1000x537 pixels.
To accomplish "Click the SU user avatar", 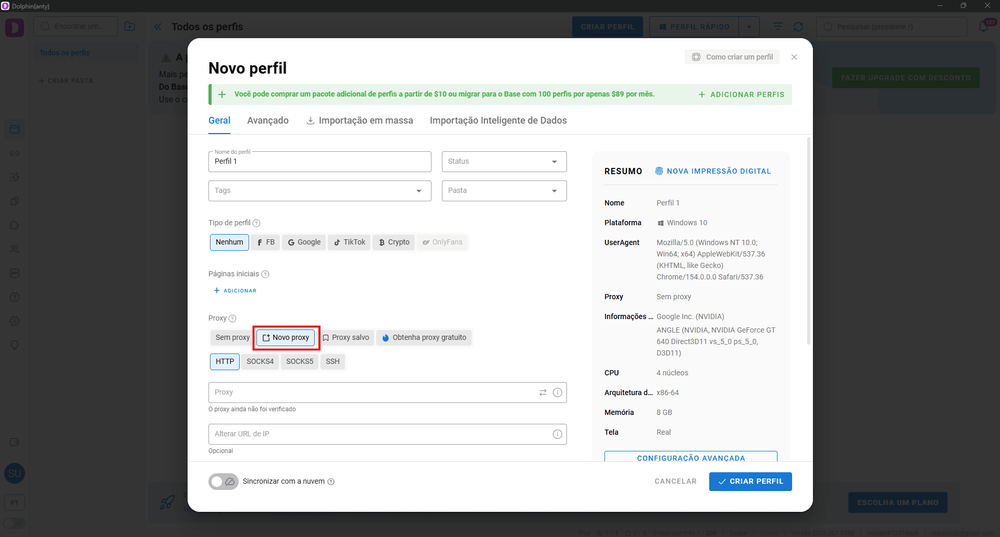I will [x=15, y=473].
